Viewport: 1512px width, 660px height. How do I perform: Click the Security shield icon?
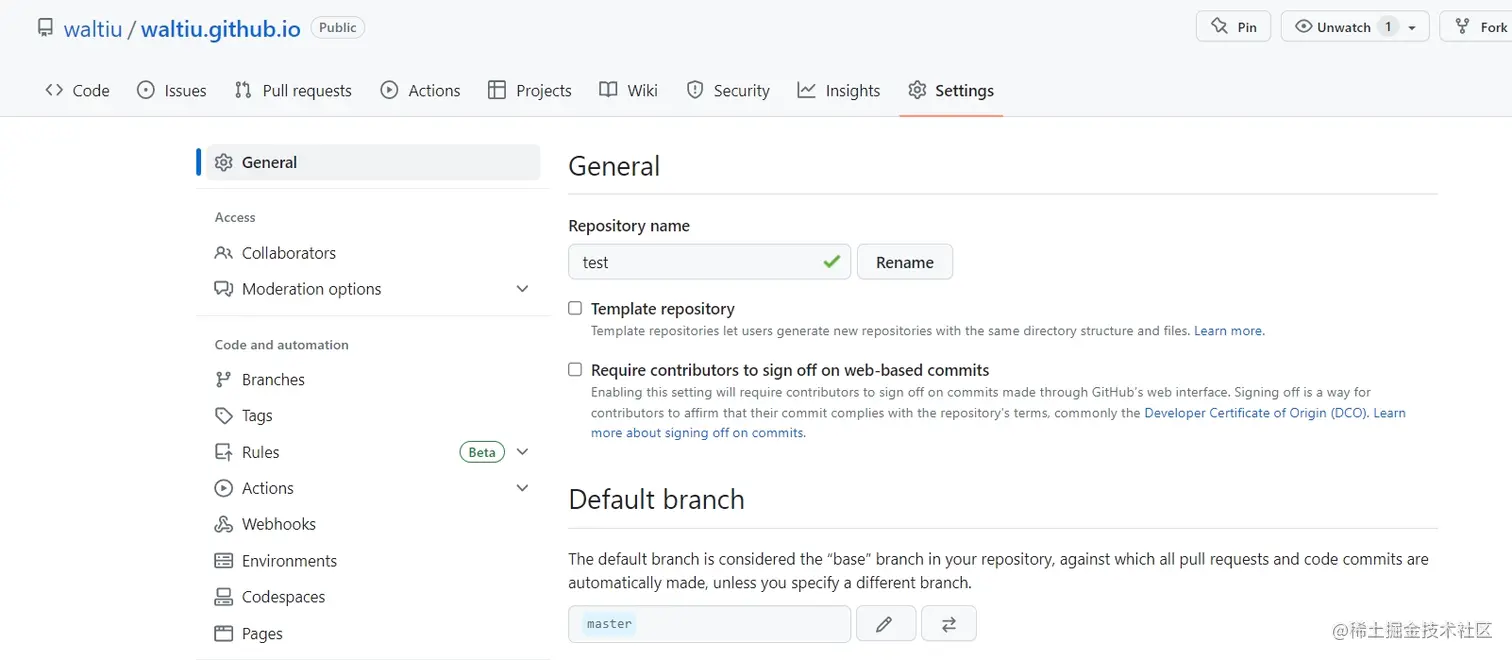tap(695, 90)
